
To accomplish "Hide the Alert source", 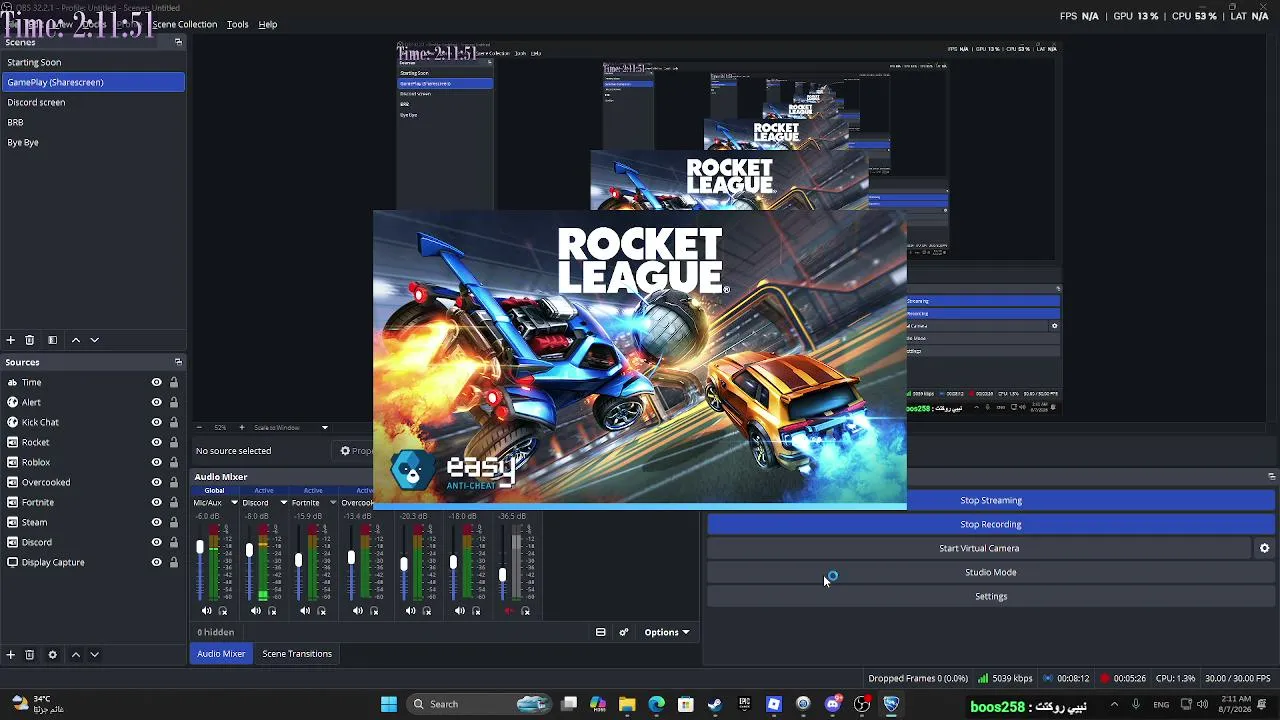I will coord(156,402).
